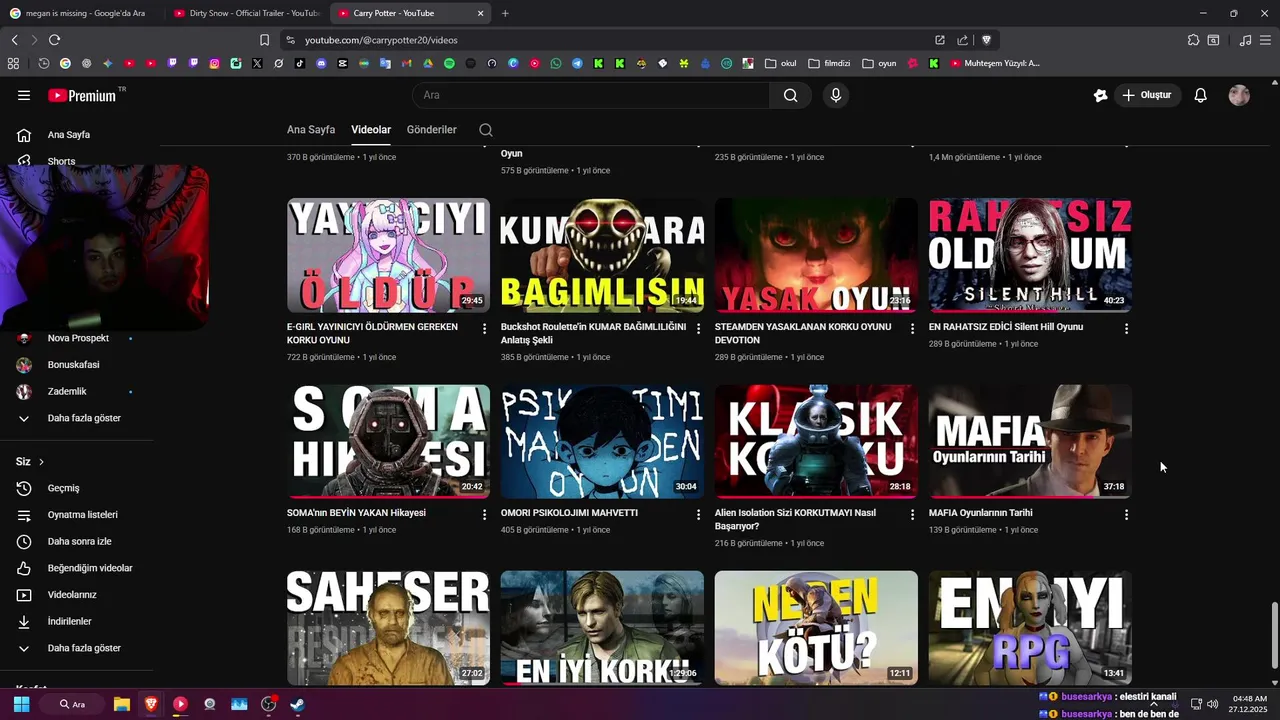Click the YouTube search input field
1280x720 pixels.
click(591, 95)
